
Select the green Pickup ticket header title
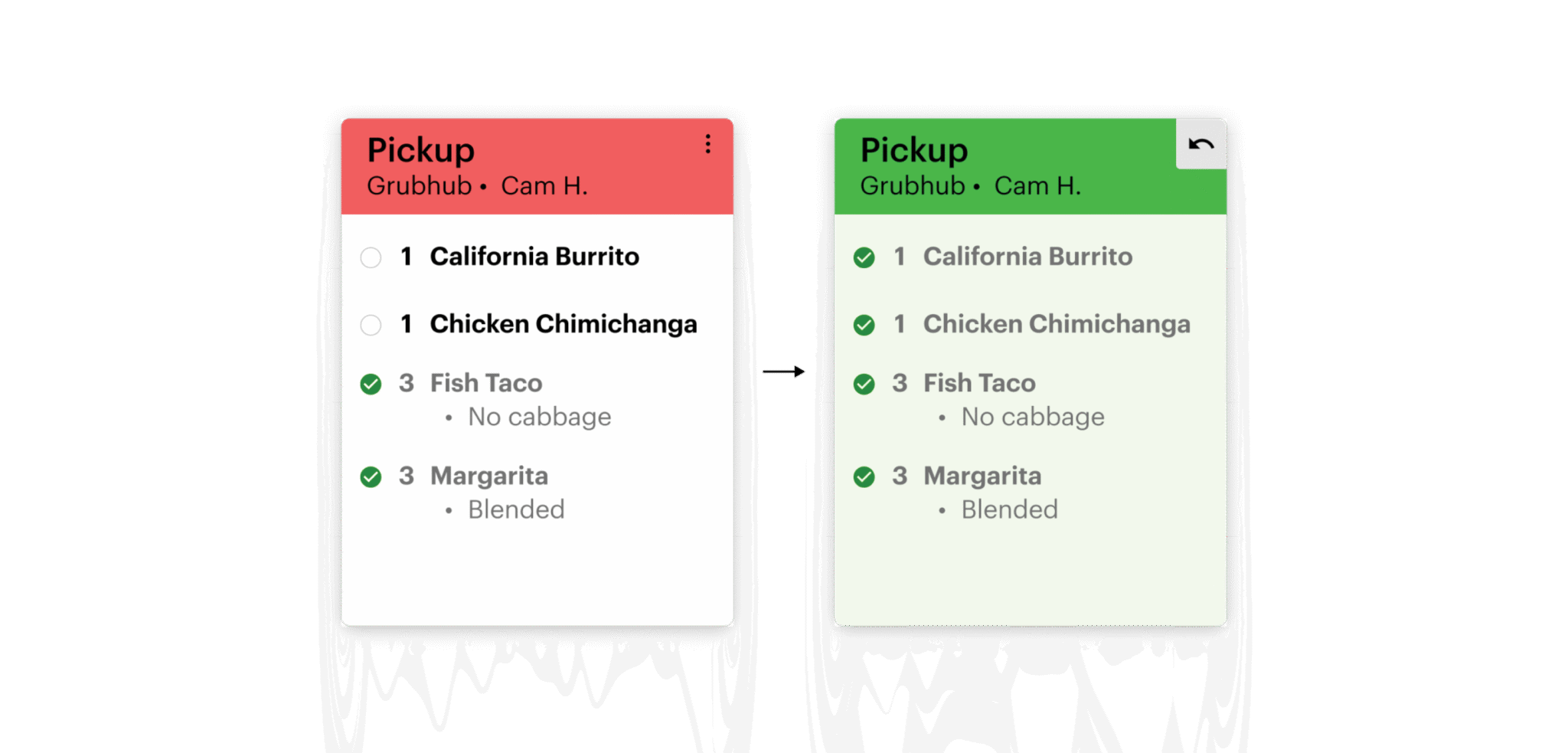coord(913,150)
